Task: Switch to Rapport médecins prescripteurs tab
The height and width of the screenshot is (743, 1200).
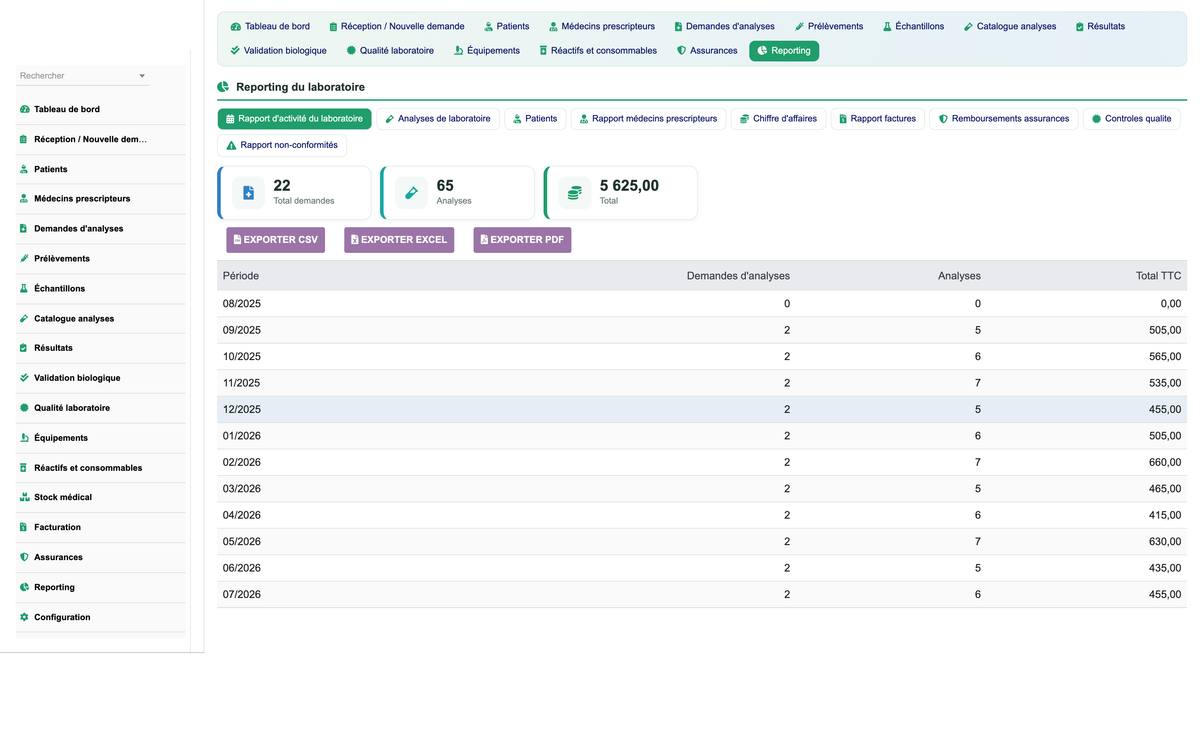Action: 648,118
